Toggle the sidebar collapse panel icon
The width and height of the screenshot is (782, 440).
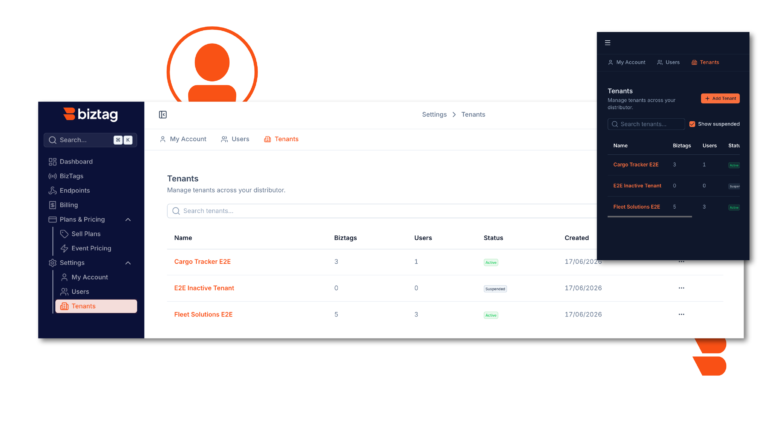(x=163, y=115)
